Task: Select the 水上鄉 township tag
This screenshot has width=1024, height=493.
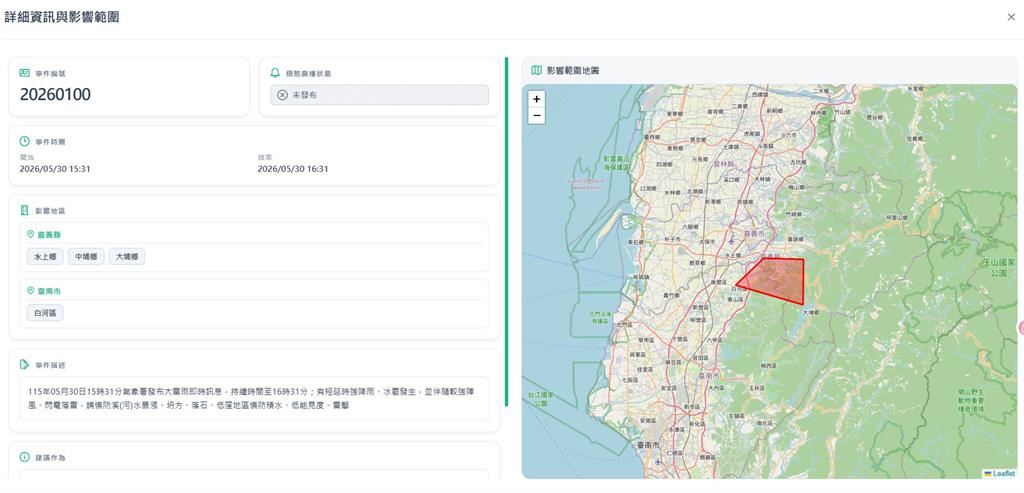Action: click(x=45, y=257)
